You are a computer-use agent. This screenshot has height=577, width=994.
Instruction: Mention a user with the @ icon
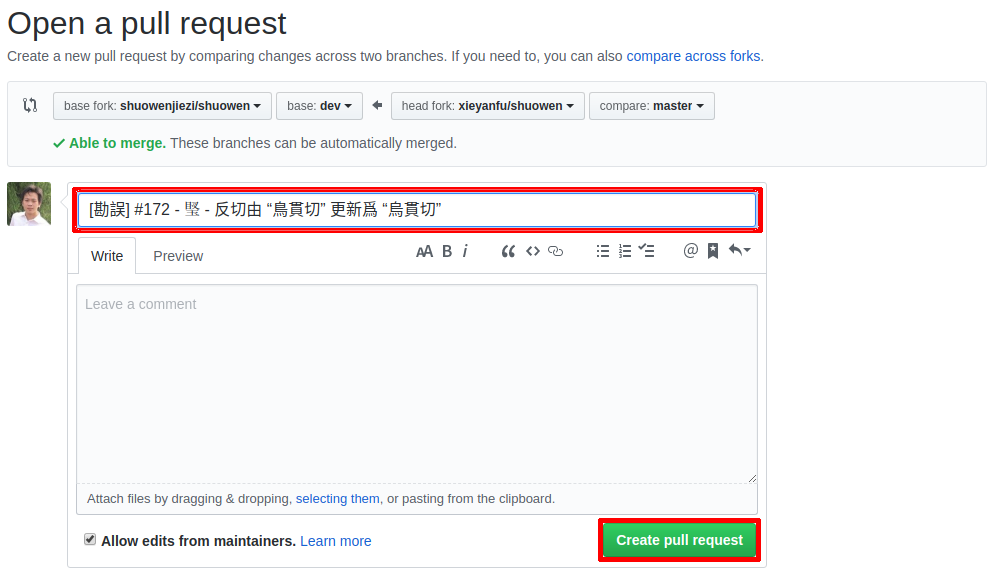coord(690,251)
